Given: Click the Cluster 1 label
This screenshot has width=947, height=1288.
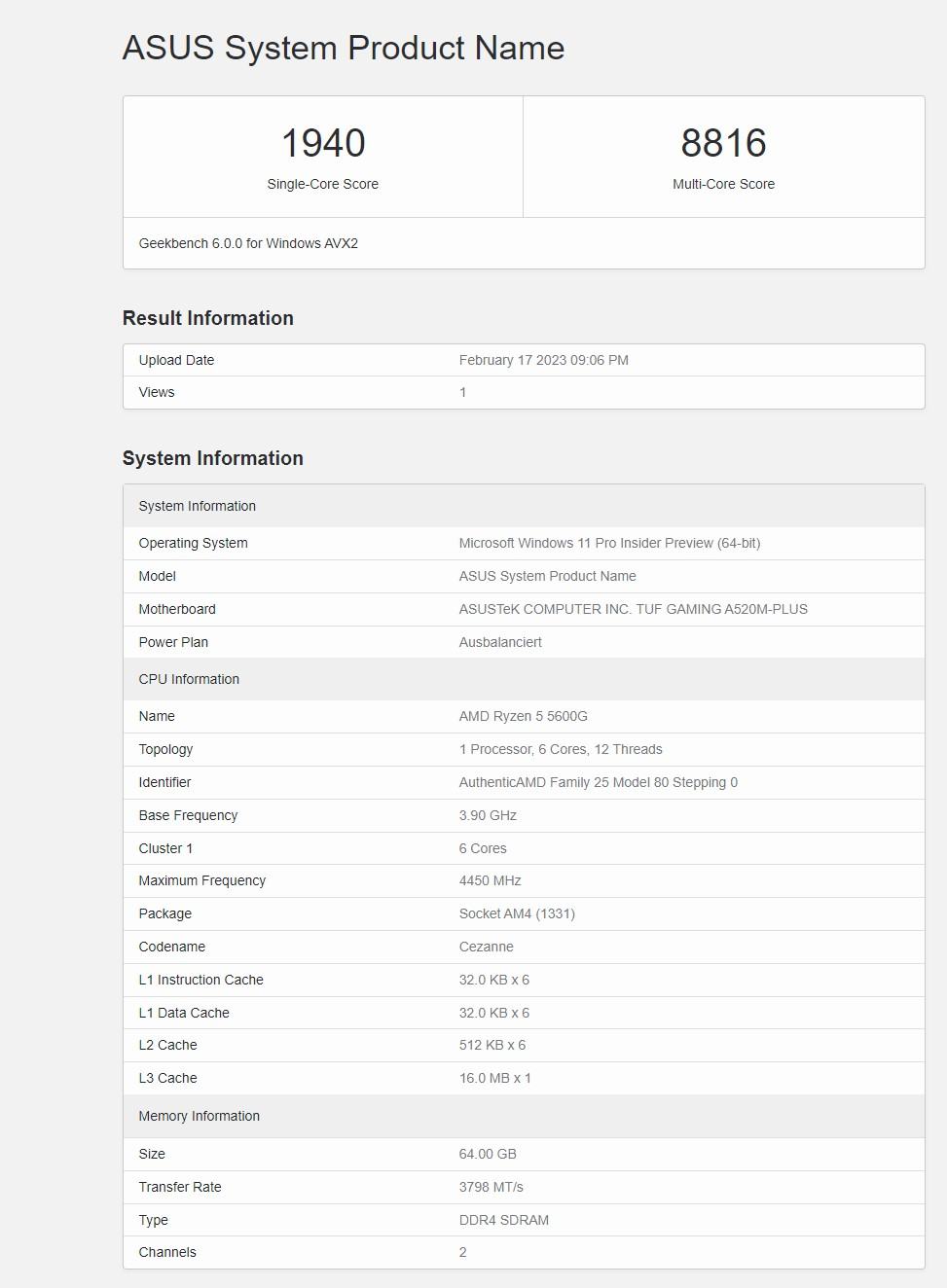Looking at the screenshot, I should (165, 848).
